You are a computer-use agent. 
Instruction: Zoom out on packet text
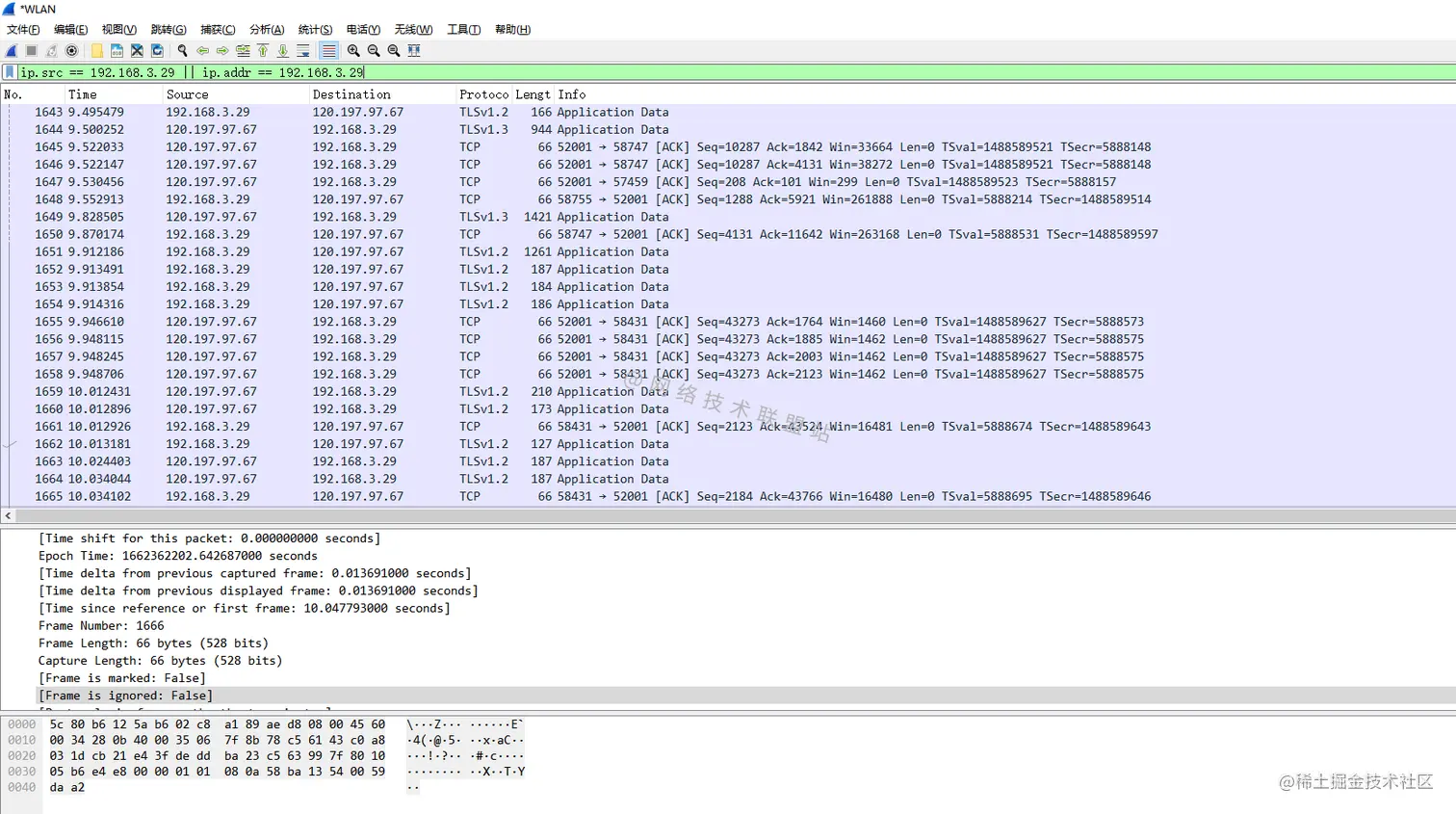coord(374,50)
